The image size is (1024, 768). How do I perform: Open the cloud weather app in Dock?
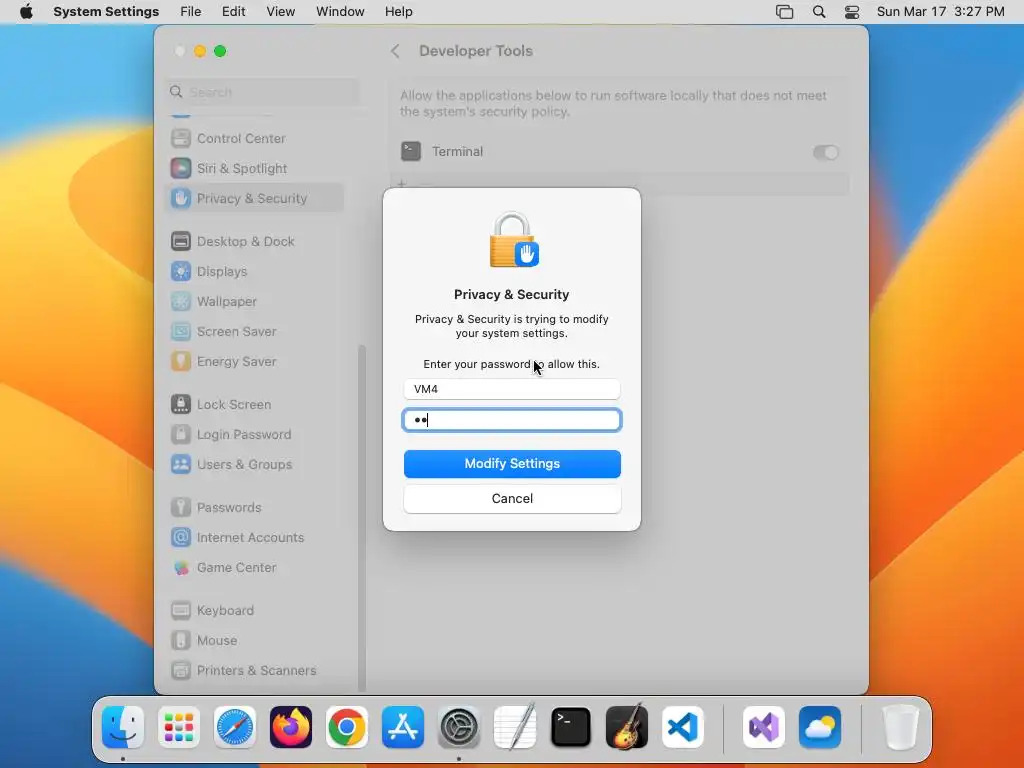[820, 727]
